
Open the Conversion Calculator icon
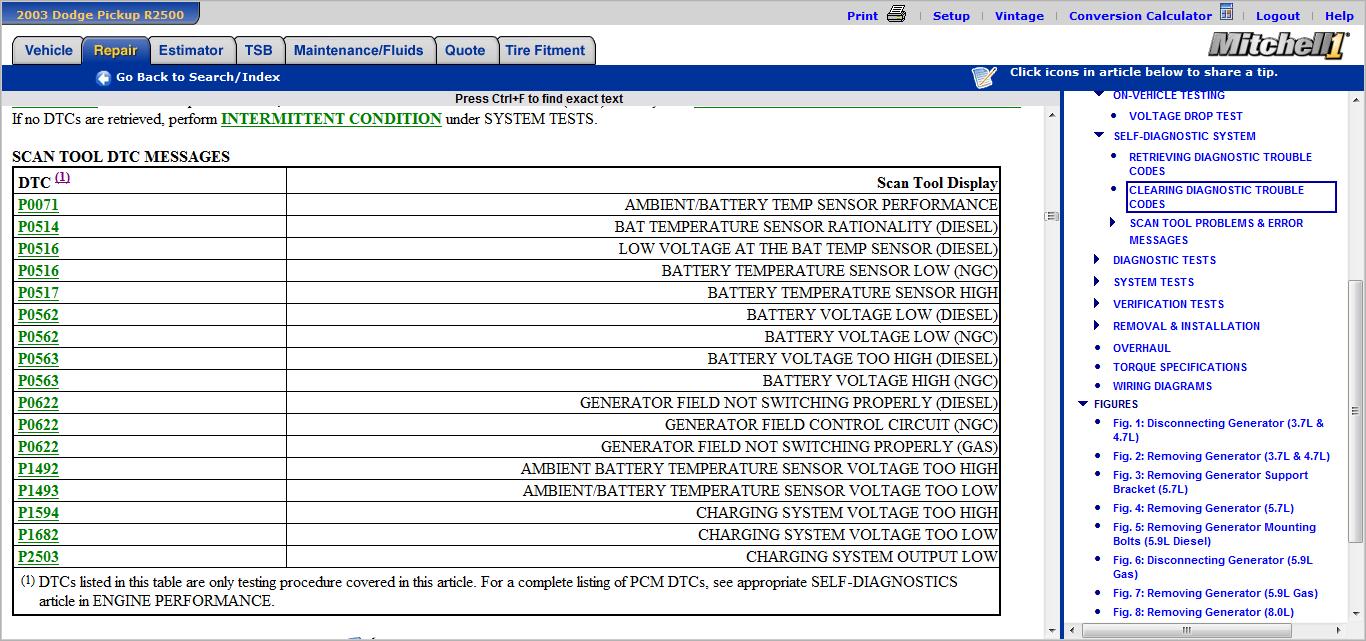1226,13
